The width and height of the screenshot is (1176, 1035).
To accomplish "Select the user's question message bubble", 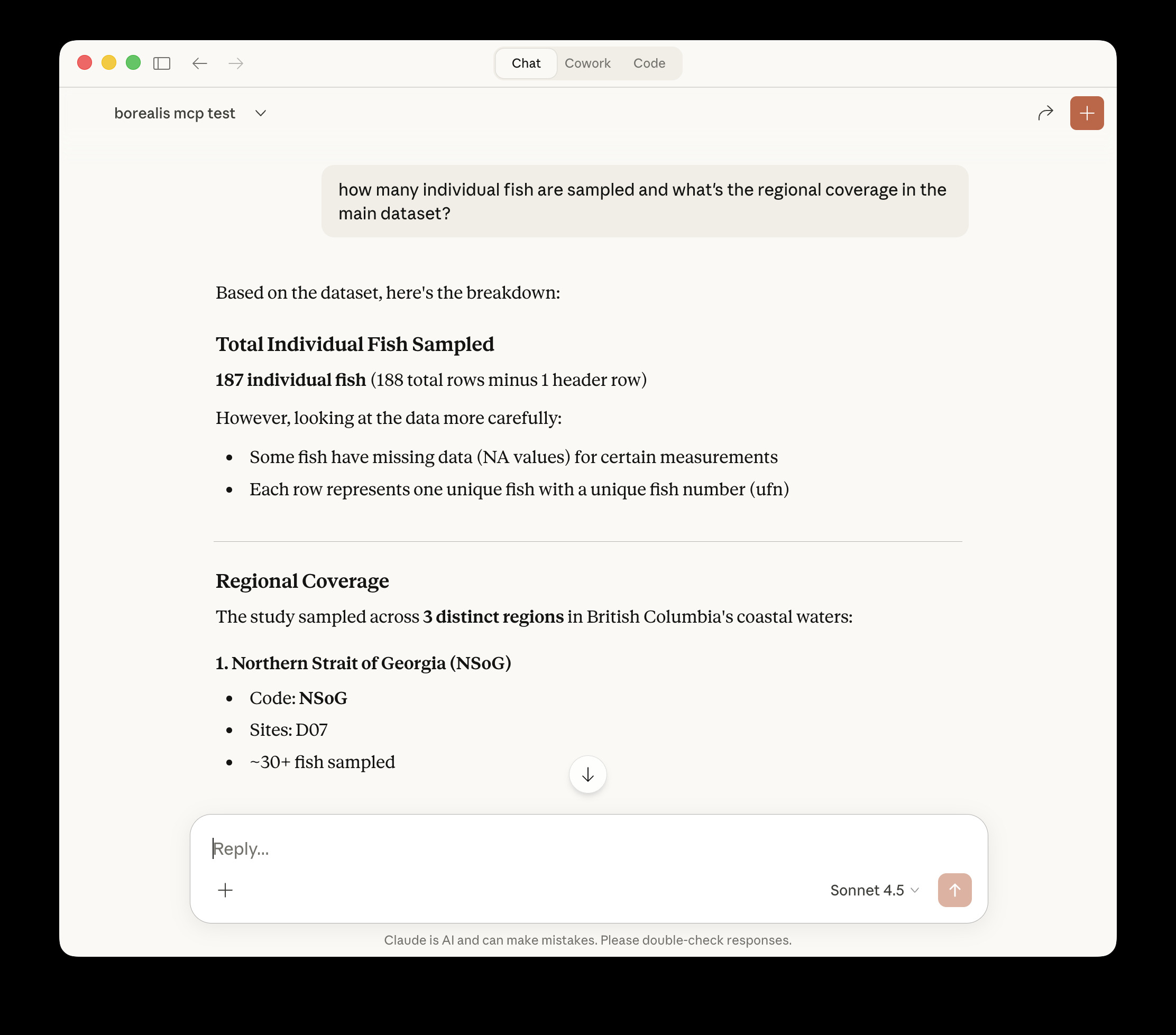I will 645,201.
